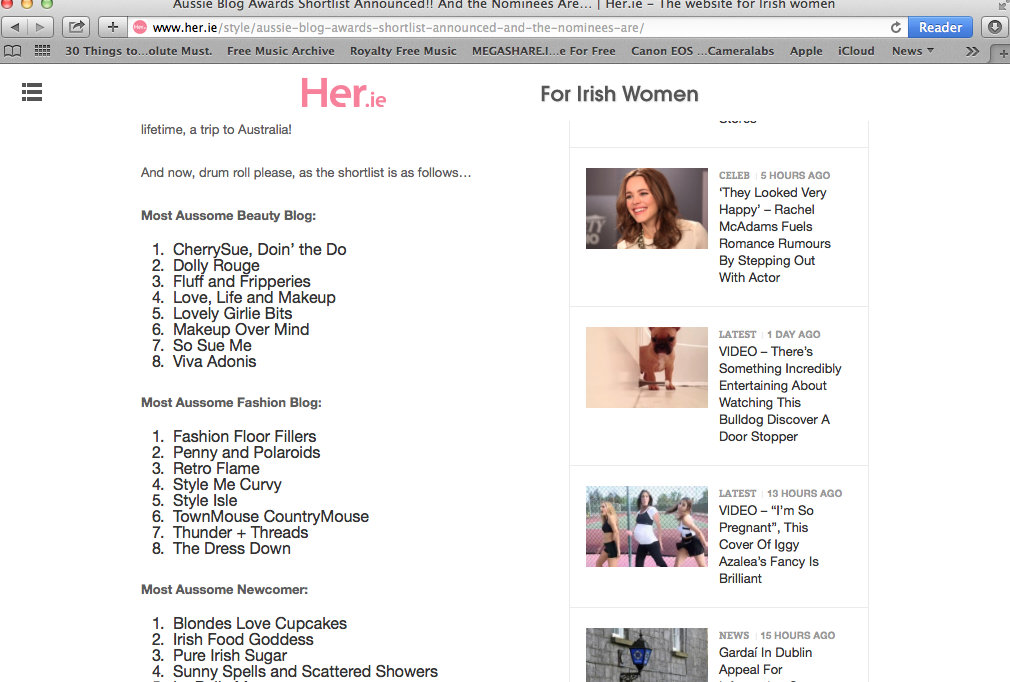The image size is (1010, 682).
Task: Open a new tab with the tab-bar plus
Action: [x=1002, y=54]
